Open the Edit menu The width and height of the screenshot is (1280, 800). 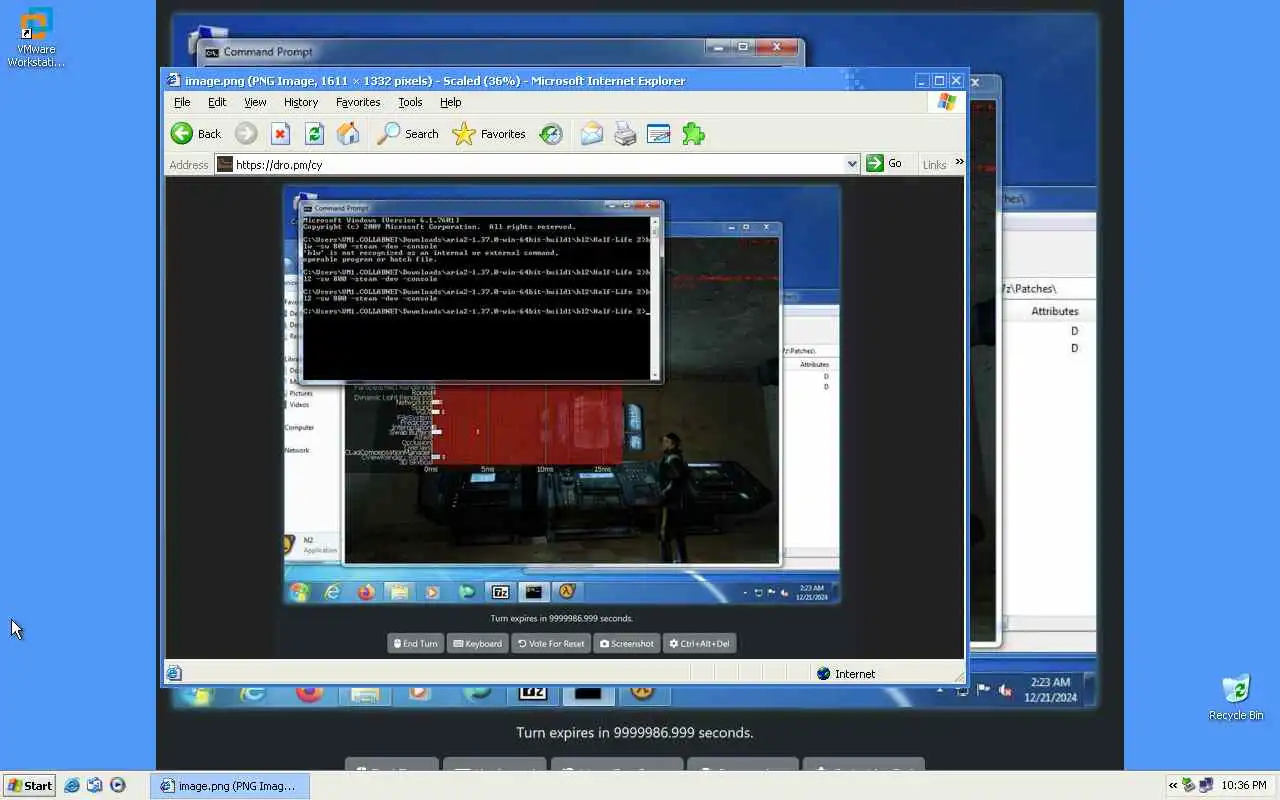(217, 102)
